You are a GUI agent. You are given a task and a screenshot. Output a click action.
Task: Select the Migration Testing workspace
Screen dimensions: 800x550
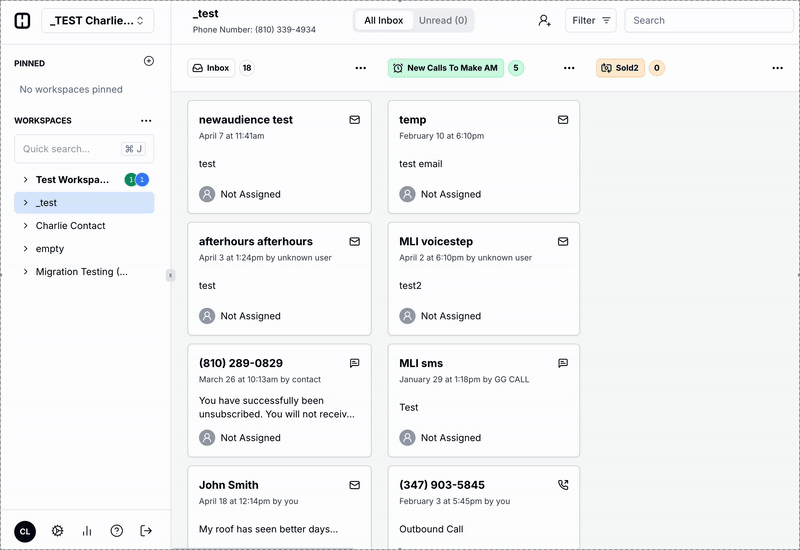point(82,272)
